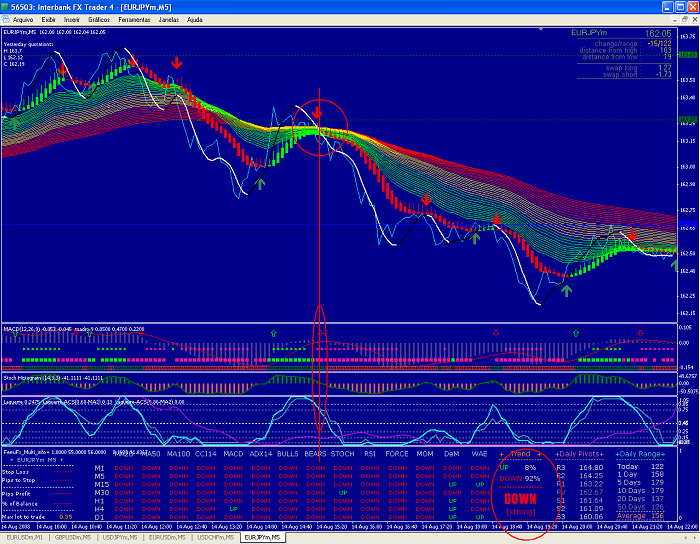Restore the inner chart window in menu bar
700x544 pixels.
point(685,20)
